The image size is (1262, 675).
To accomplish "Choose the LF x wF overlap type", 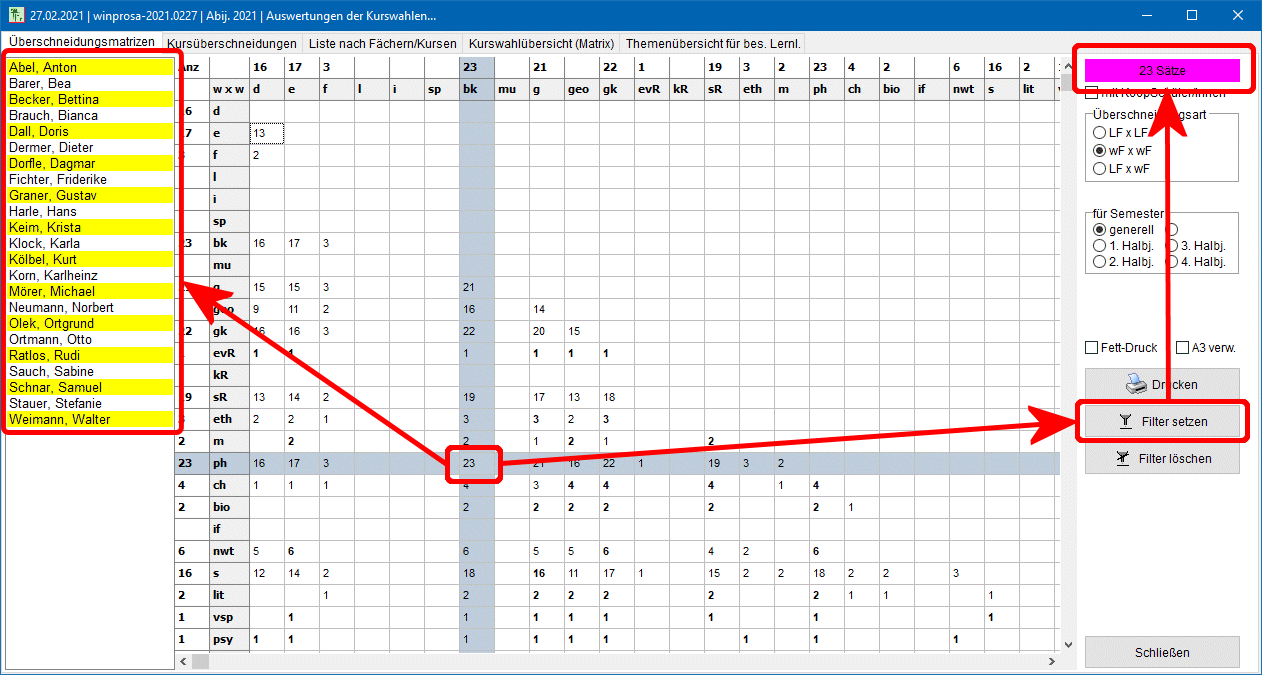I will [1100, 169].
